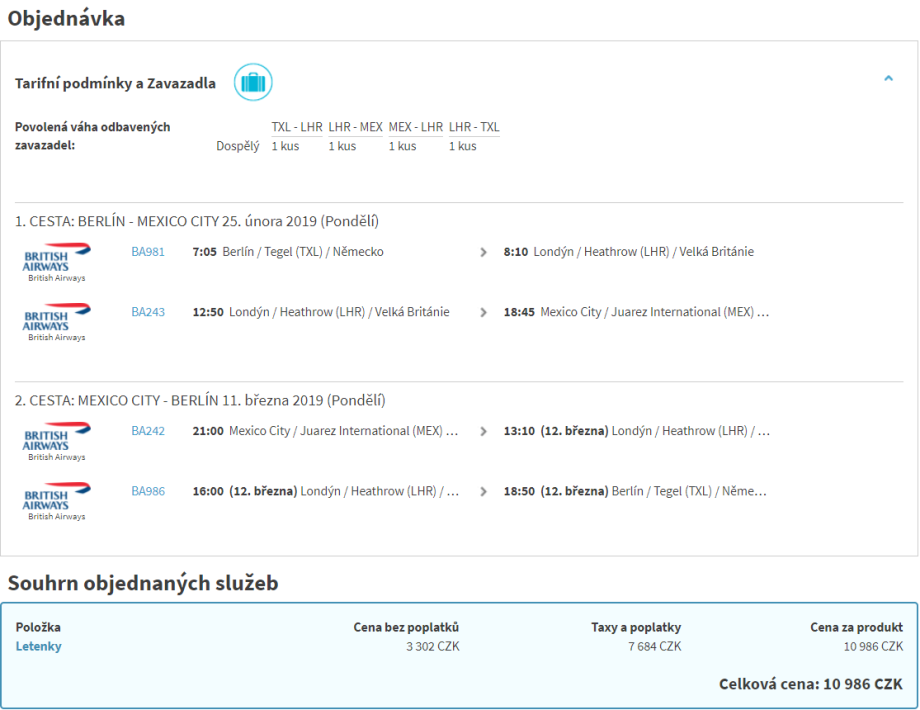Open flight number BA986 link
The width and height of the screenshot is (920, 710).
[148, 491]
